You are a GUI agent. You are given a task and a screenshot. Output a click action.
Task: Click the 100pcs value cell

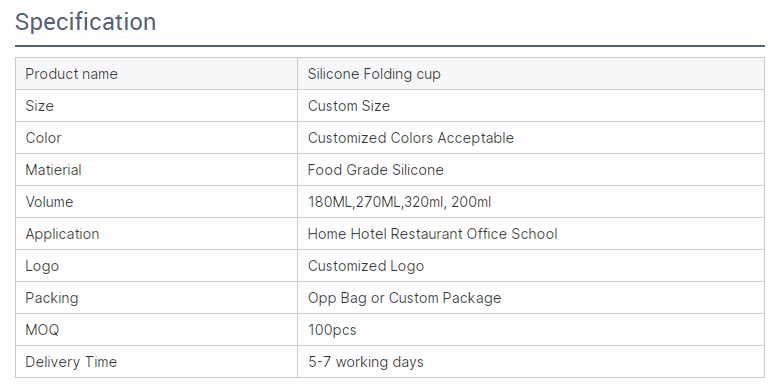click(531, 330)
